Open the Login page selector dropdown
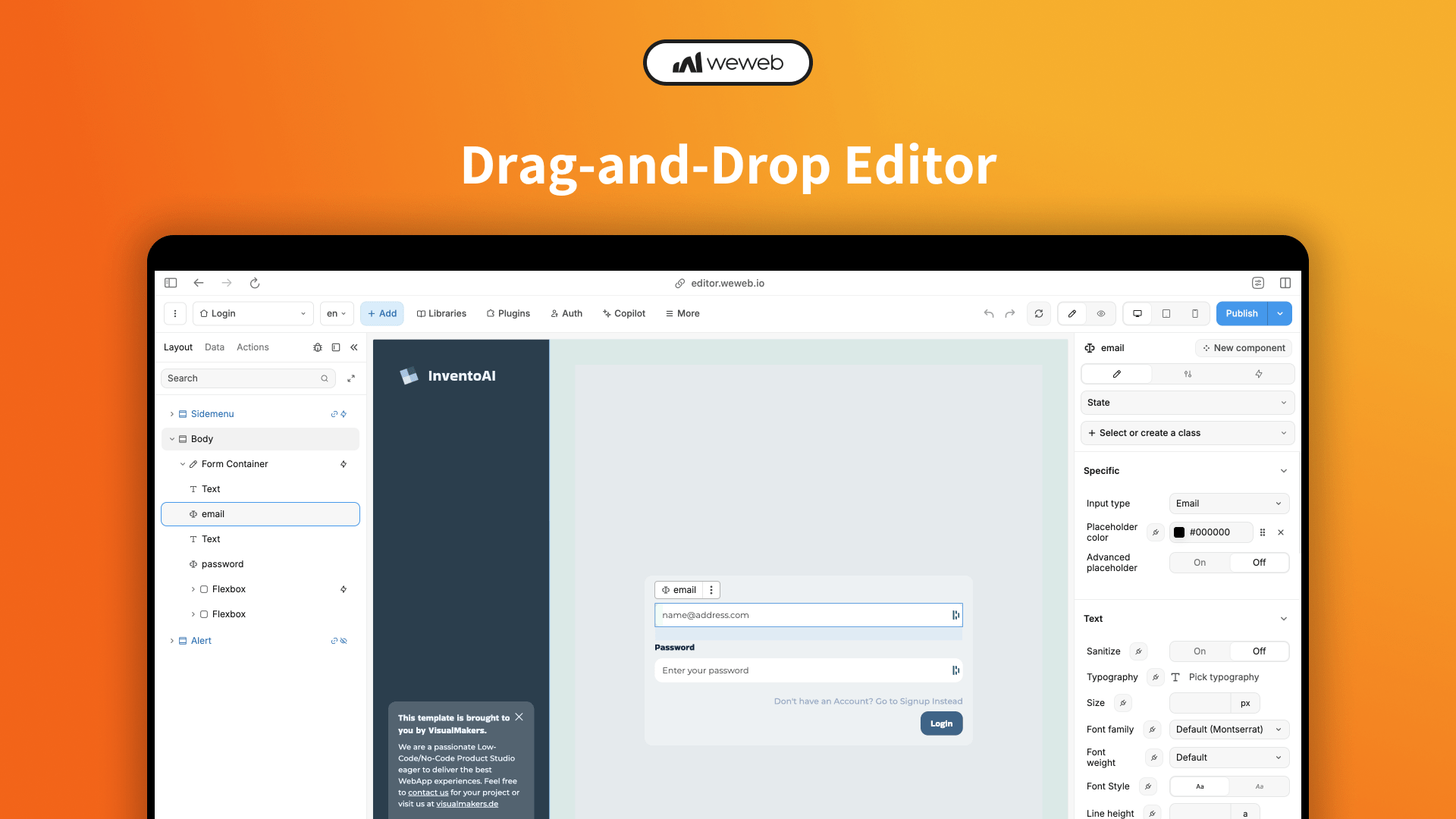The width and height of the screenshot is (1456, 819). pos(253,313)
